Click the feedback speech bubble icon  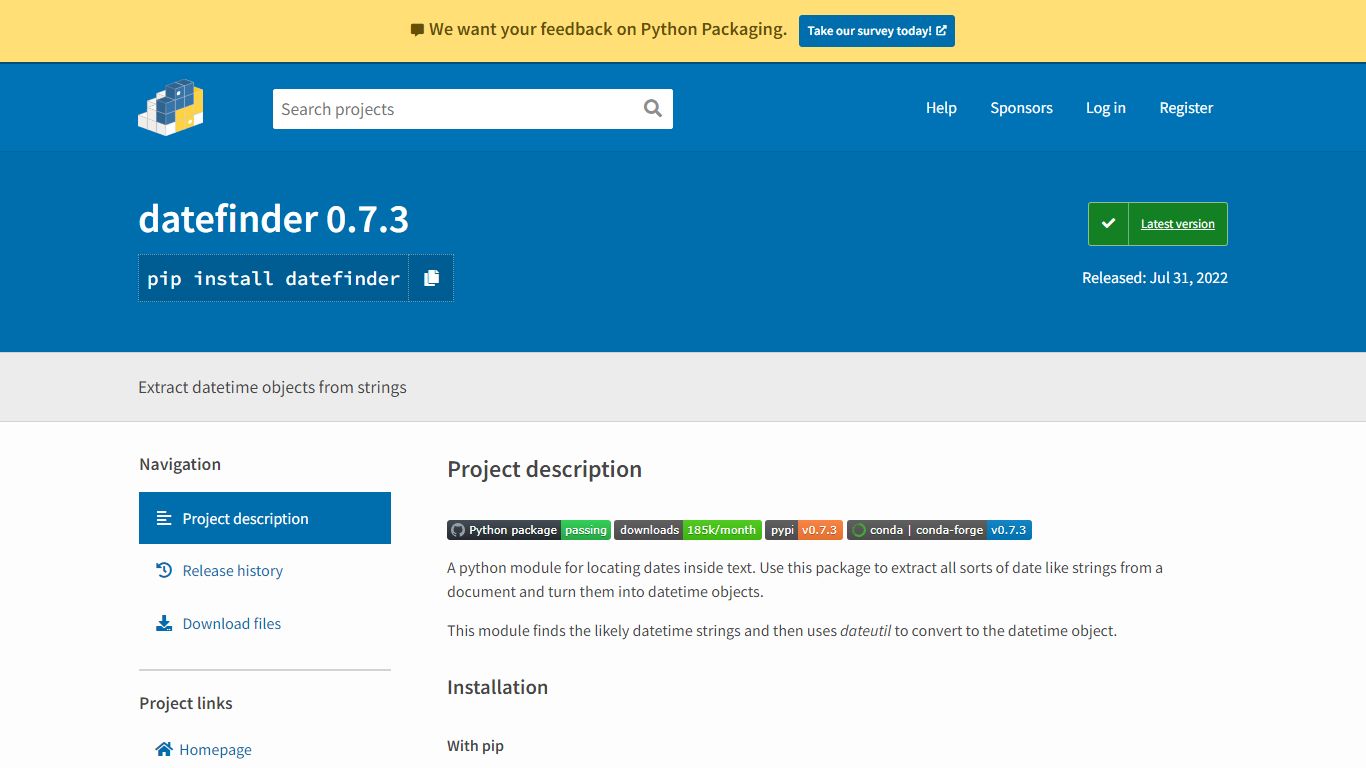coord(417,30)
